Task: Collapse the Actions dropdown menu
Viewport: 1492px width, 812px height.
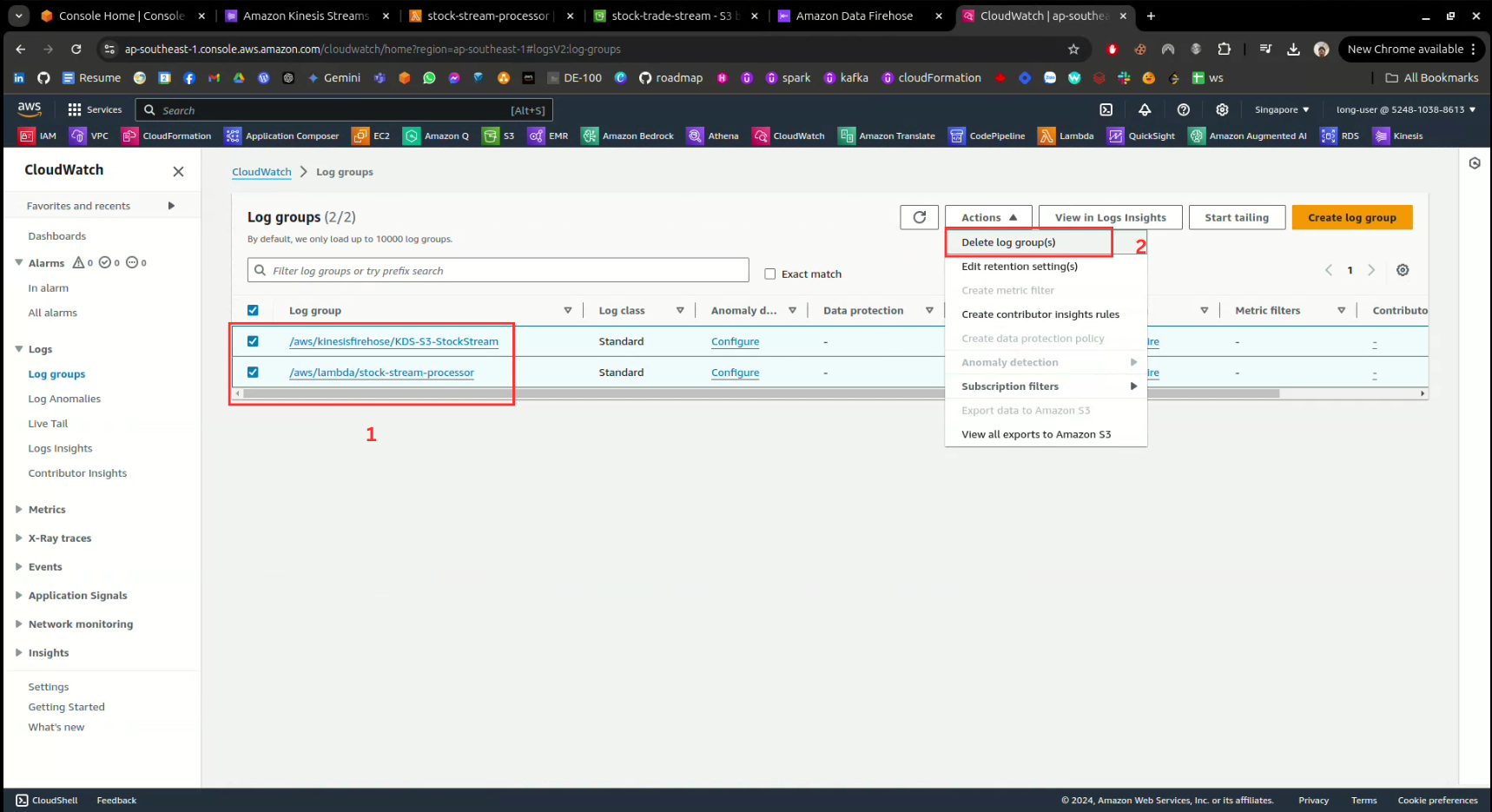Action: 987,217
